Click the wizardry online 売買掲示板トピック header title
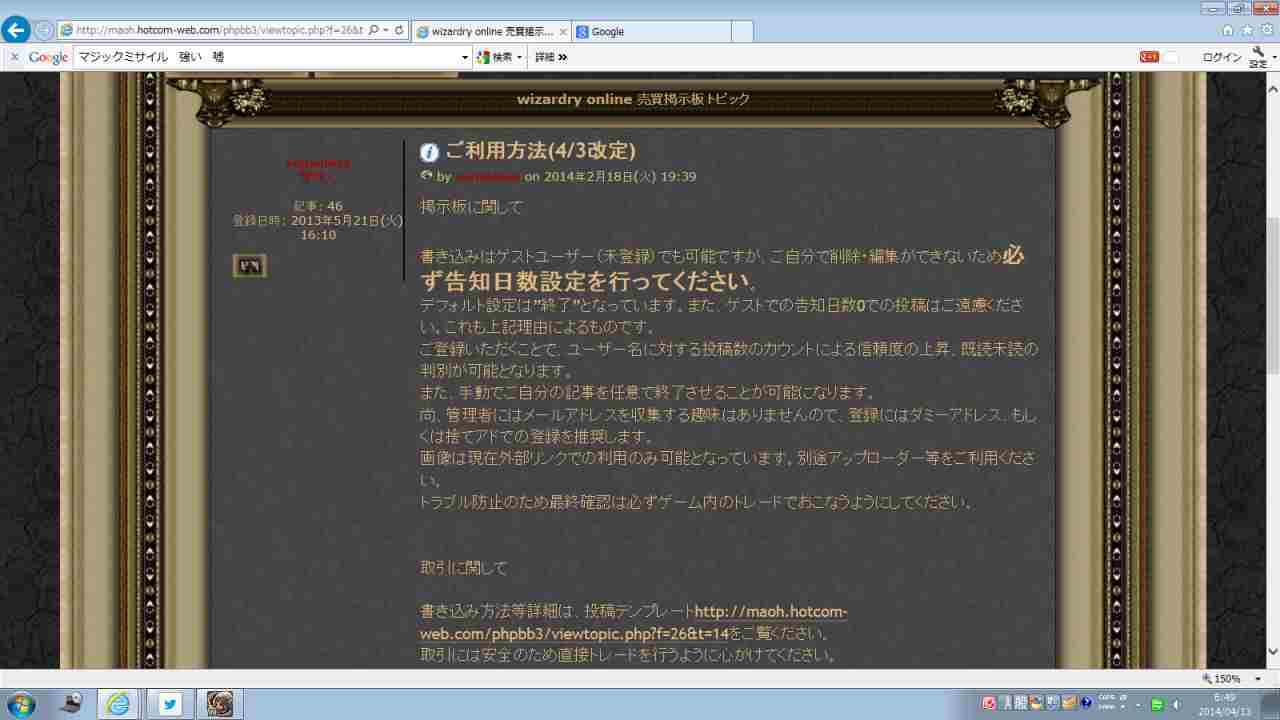 [x=633, y=99]
